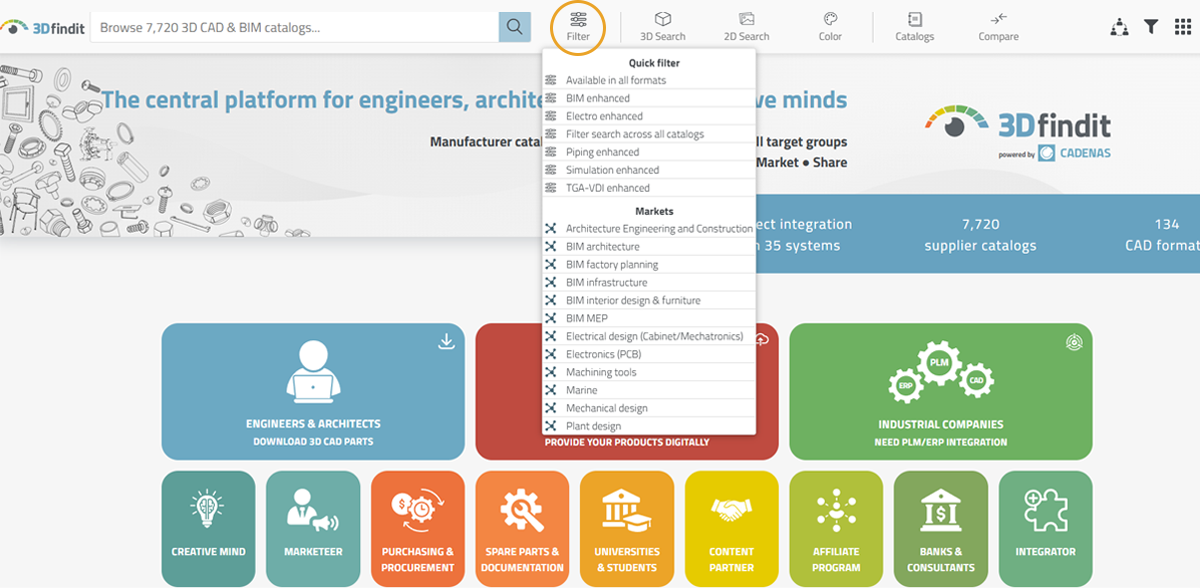Open the Compare tool
Screen dimensions: 1200x588
[998, 27]
